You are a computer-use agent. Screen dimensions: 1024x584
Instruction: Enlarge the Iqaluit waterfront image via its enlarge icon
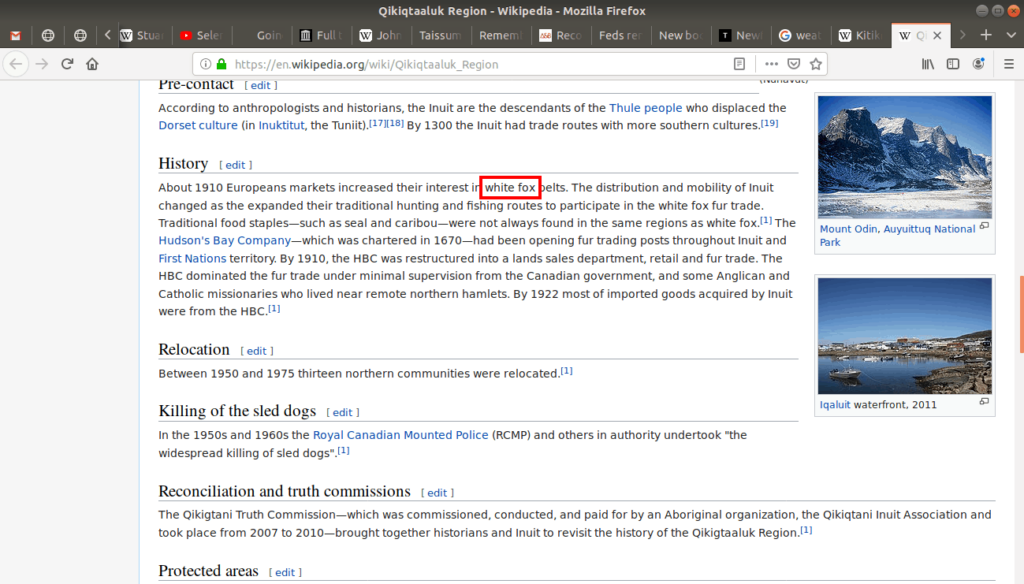(984, 402)
